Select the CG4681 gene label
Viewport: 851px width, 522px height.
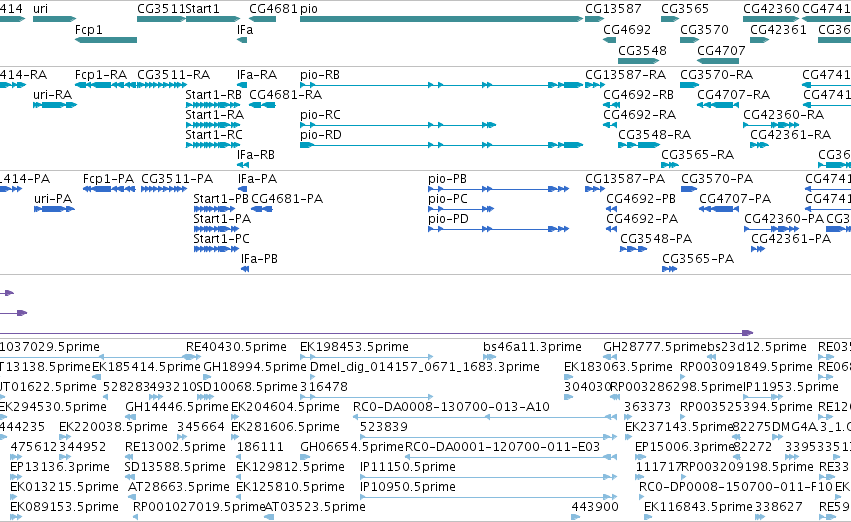273,9
